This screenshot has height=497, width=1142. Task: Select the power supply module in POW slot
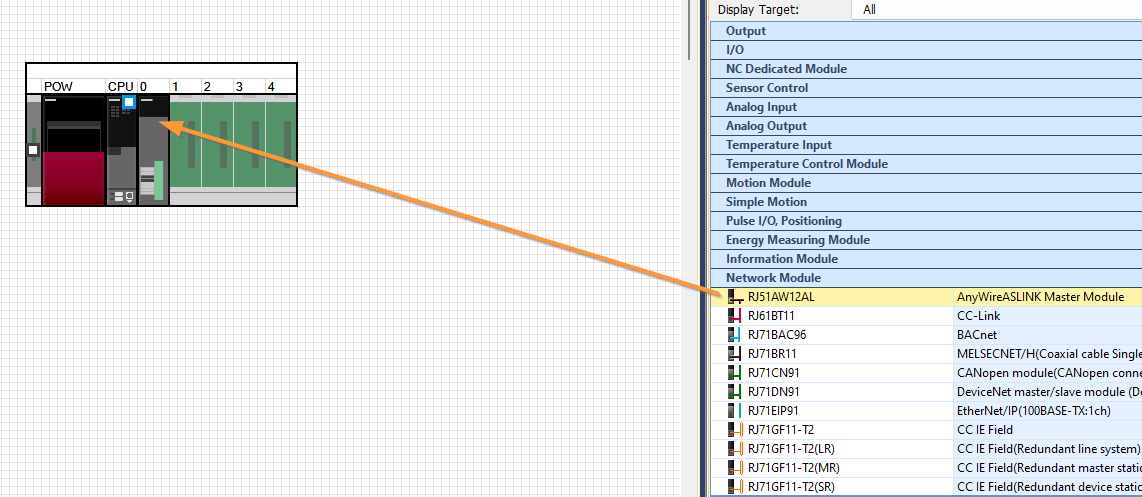click(73, 150)
